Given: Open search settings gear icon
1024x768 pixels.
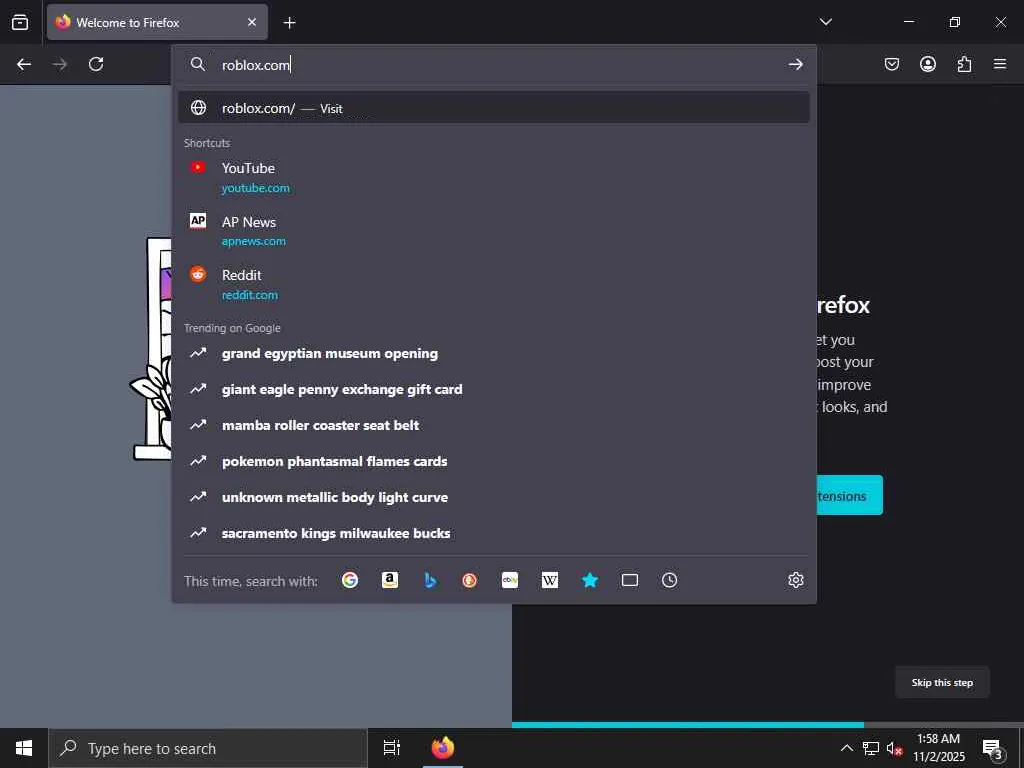Looking at the screenshot, I should 795,580.
